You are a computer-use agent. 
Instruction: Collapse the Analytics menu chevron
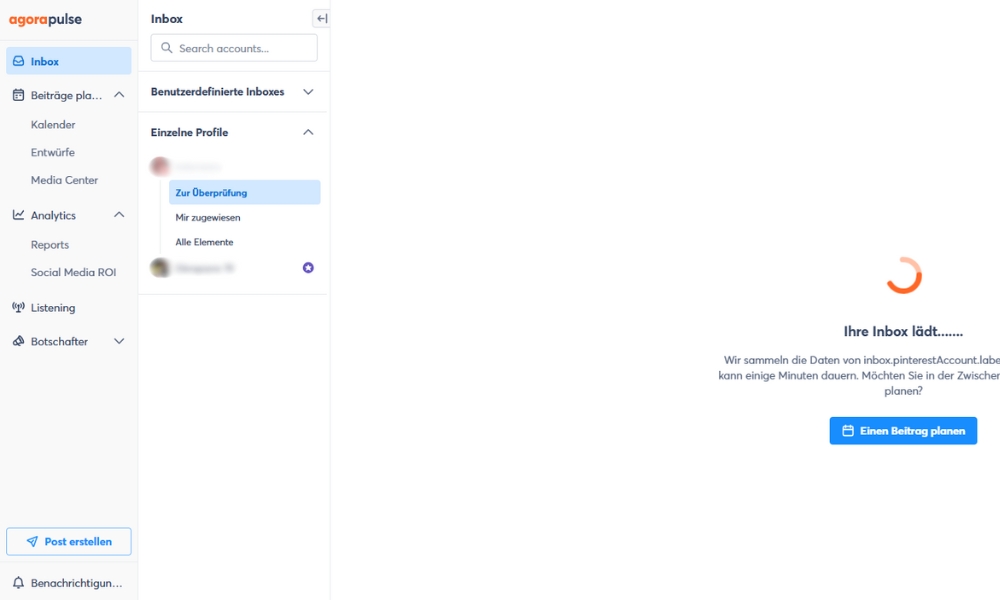[119, 215]
